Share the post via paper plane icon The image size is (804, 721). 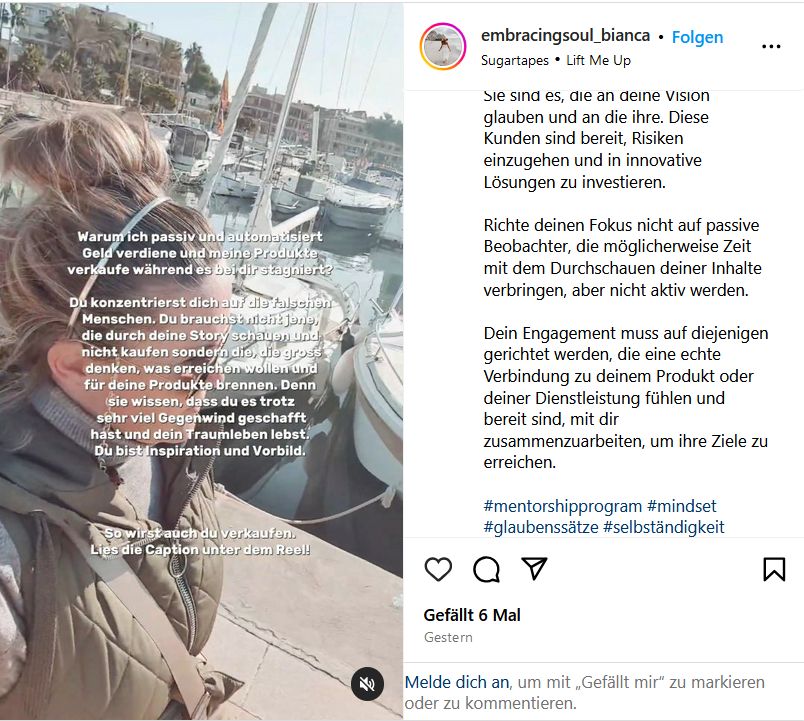coord(534,568)
